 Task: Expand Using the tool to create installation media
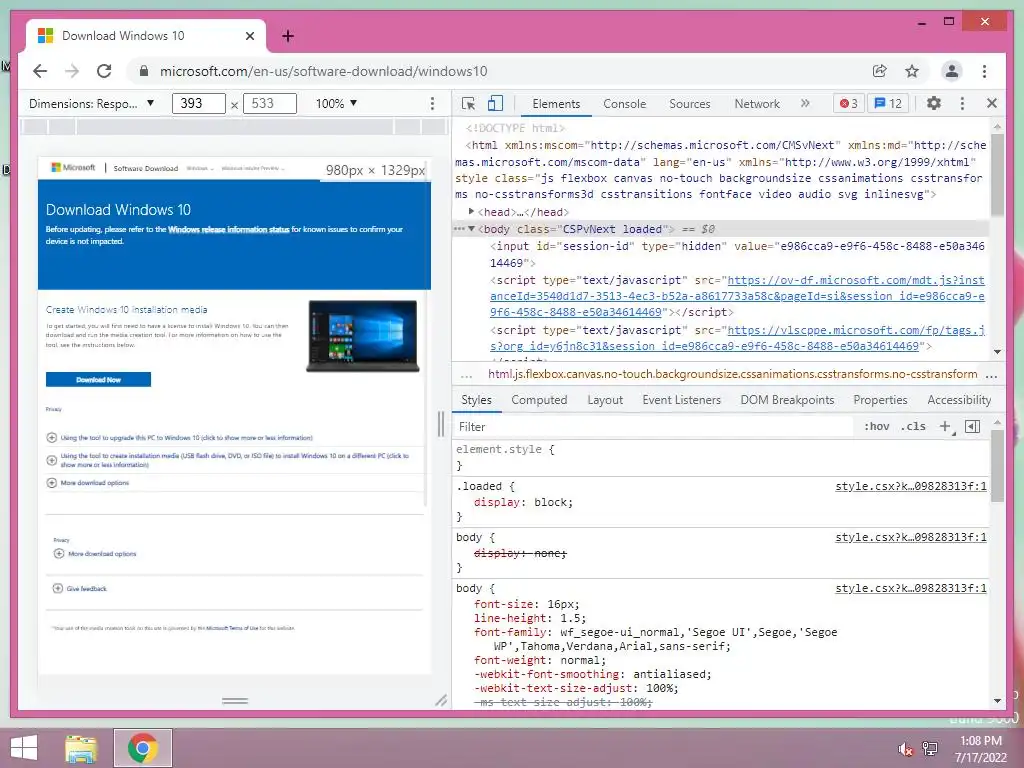point(52,460)
